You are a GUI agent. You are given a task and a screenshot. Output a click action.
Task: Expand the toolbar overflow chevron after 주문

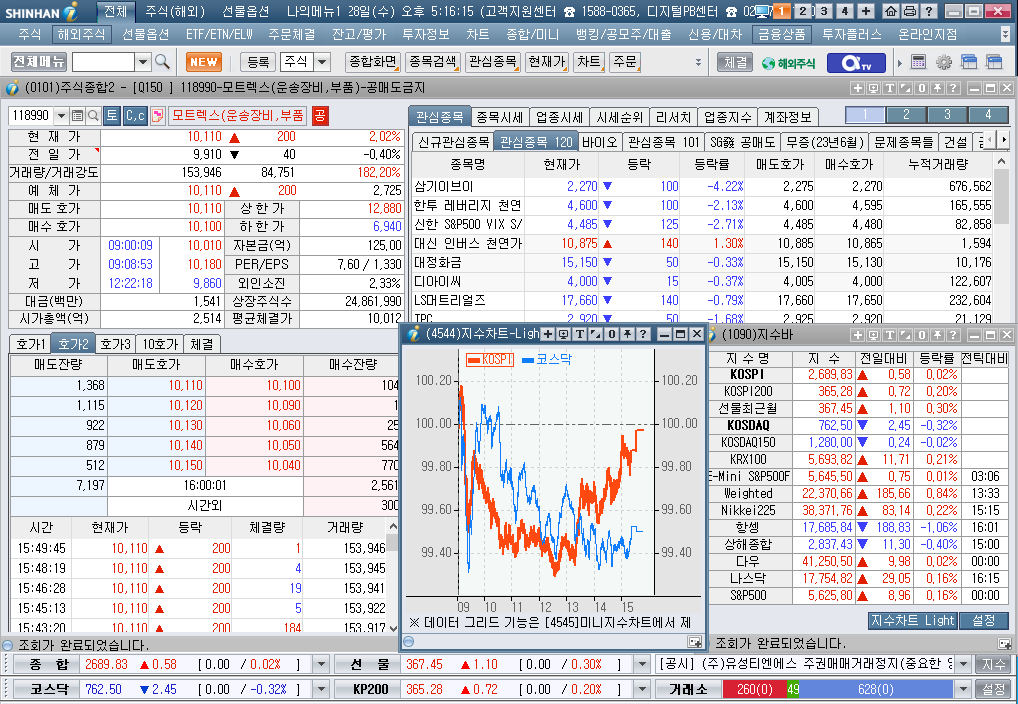click(x=699, y=62)
